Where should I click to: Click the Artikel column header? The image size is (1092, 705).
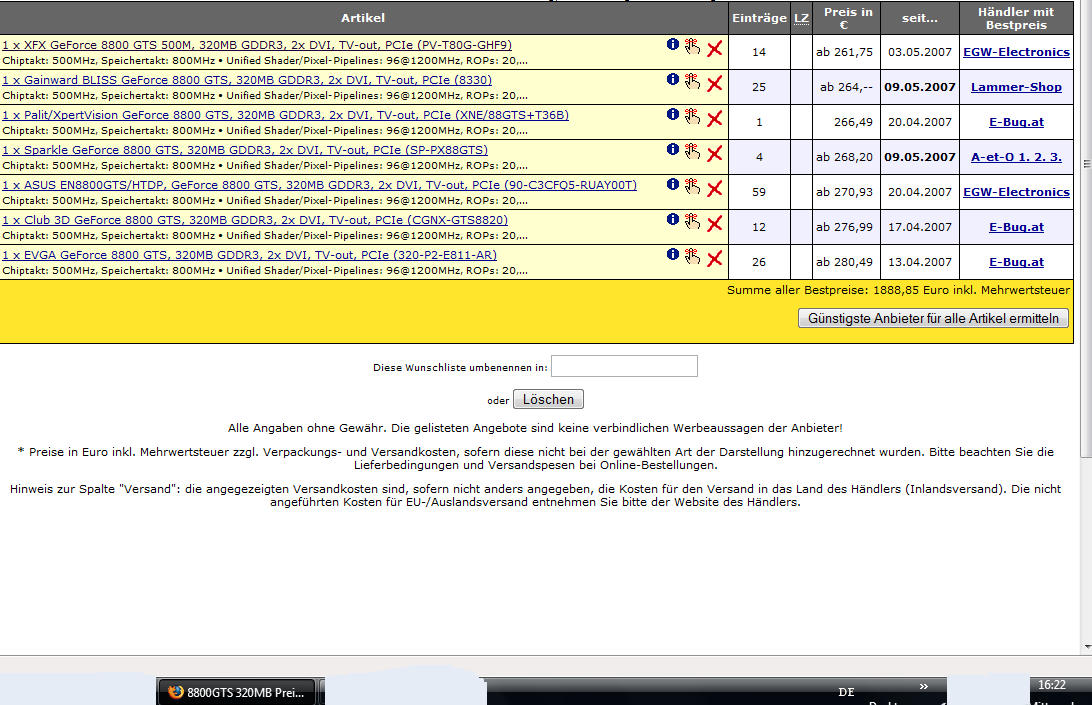click(363, 18)
